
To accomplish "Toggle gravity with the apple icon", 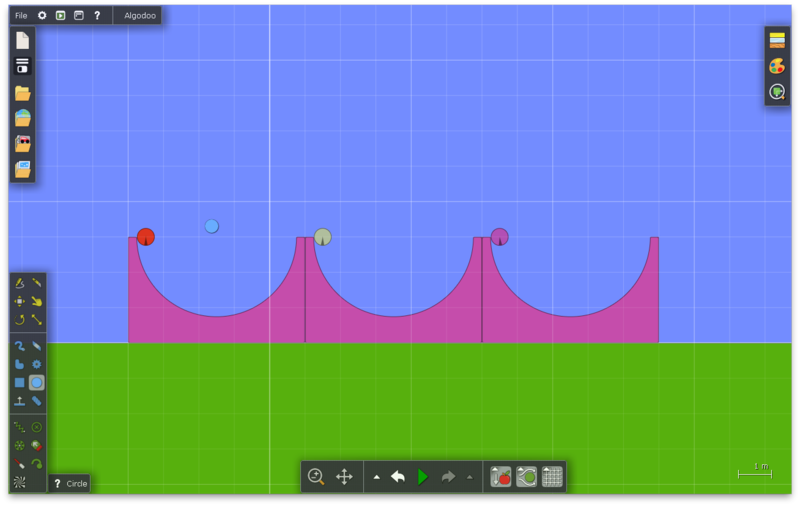I will [x=501, y=477].
